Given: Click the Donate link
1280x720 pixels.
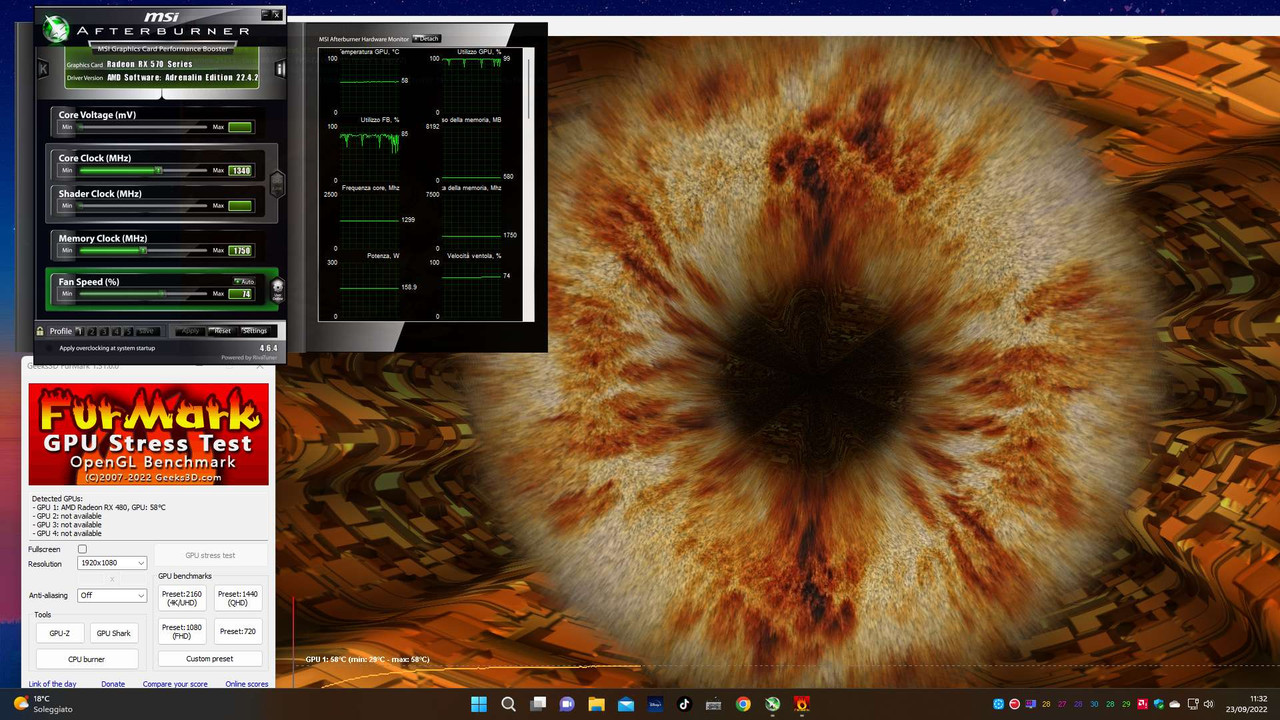Looking at the screenshot, I should click(113, 684).
